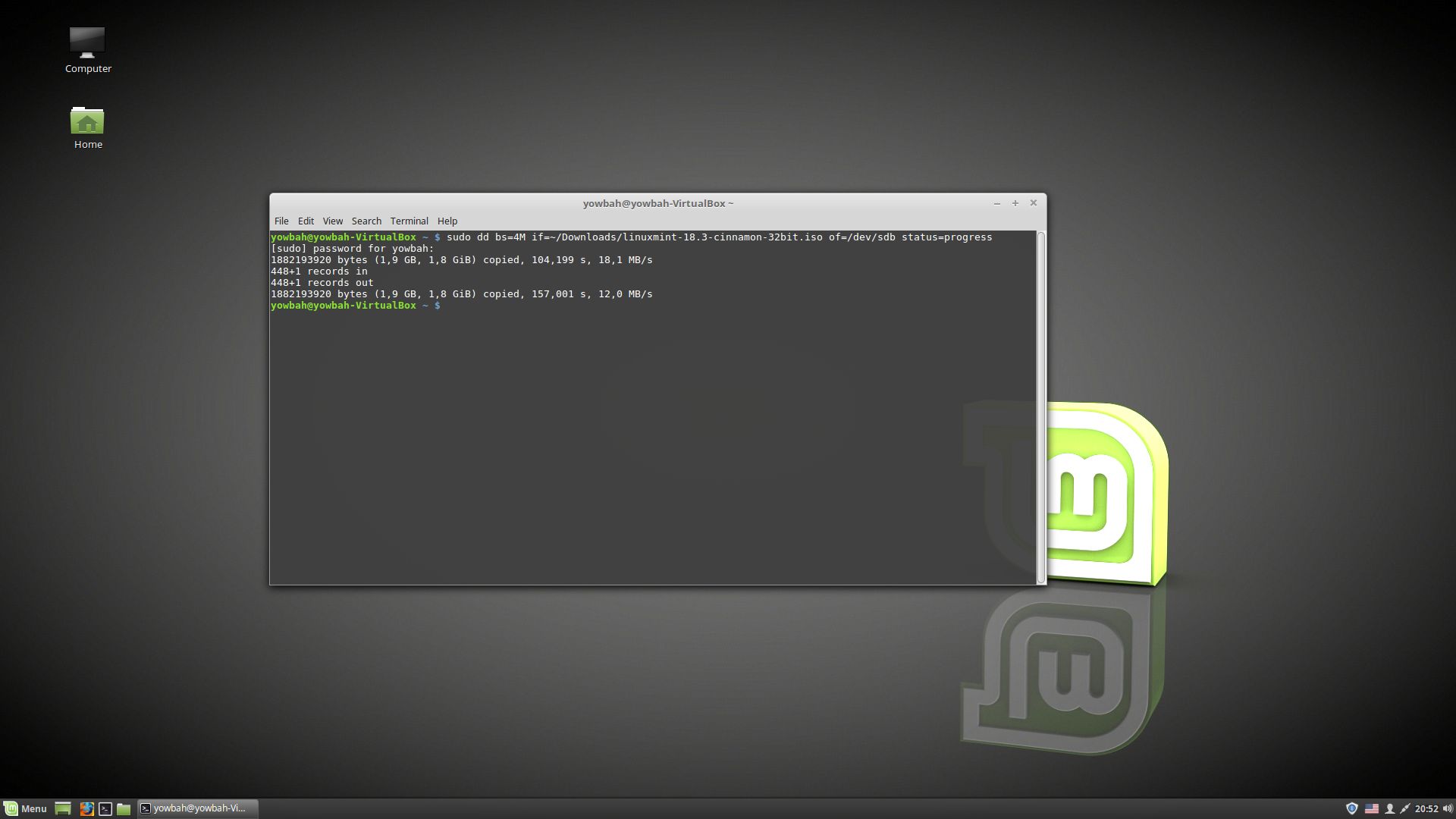Click the final empty shell prompt line
This screenshot has height=819, width=1456.
click(x=356, y=306)
